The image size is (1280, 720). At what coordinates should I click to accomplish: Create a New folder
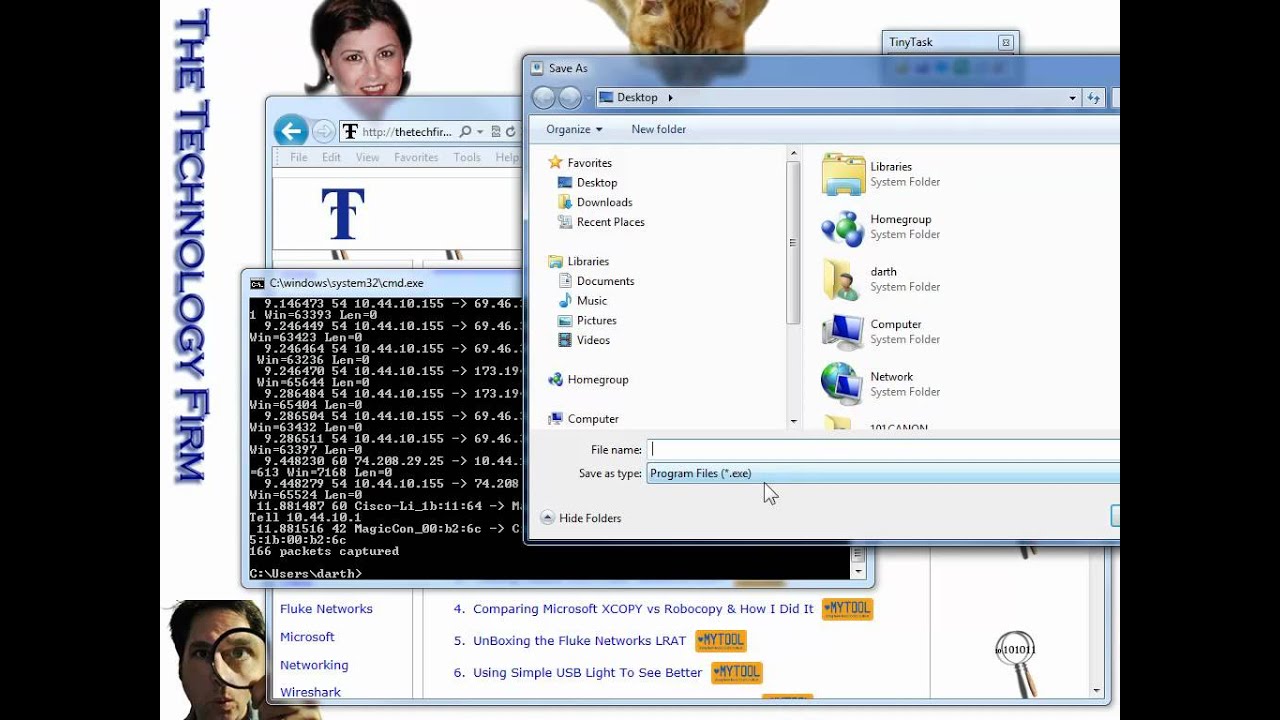click(x=659, y=129)
